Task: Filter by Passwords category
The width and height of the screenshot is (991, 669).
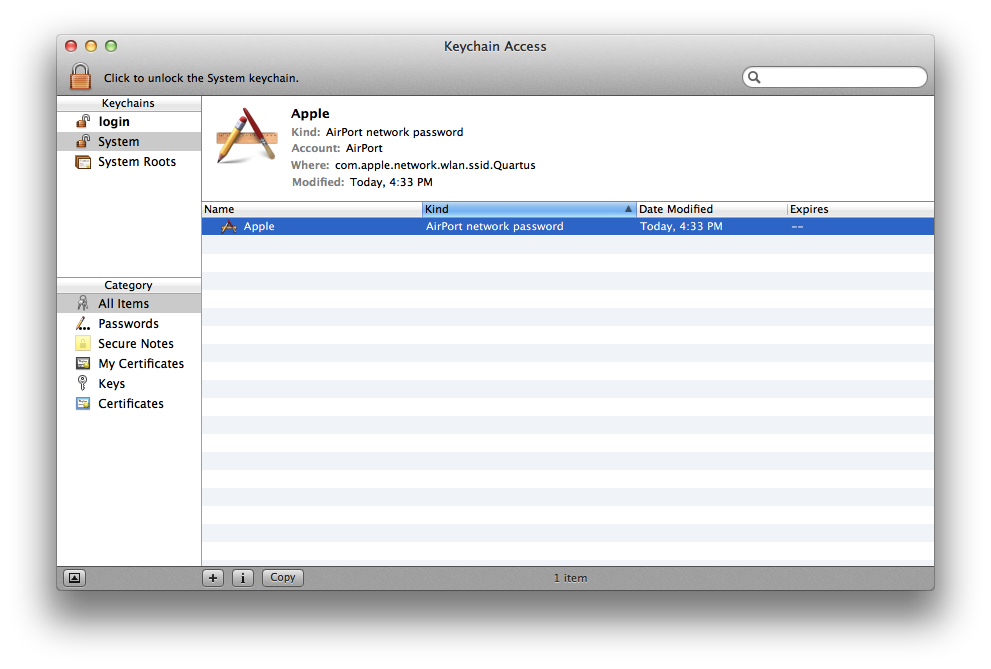Action: (x=129, y=323)
